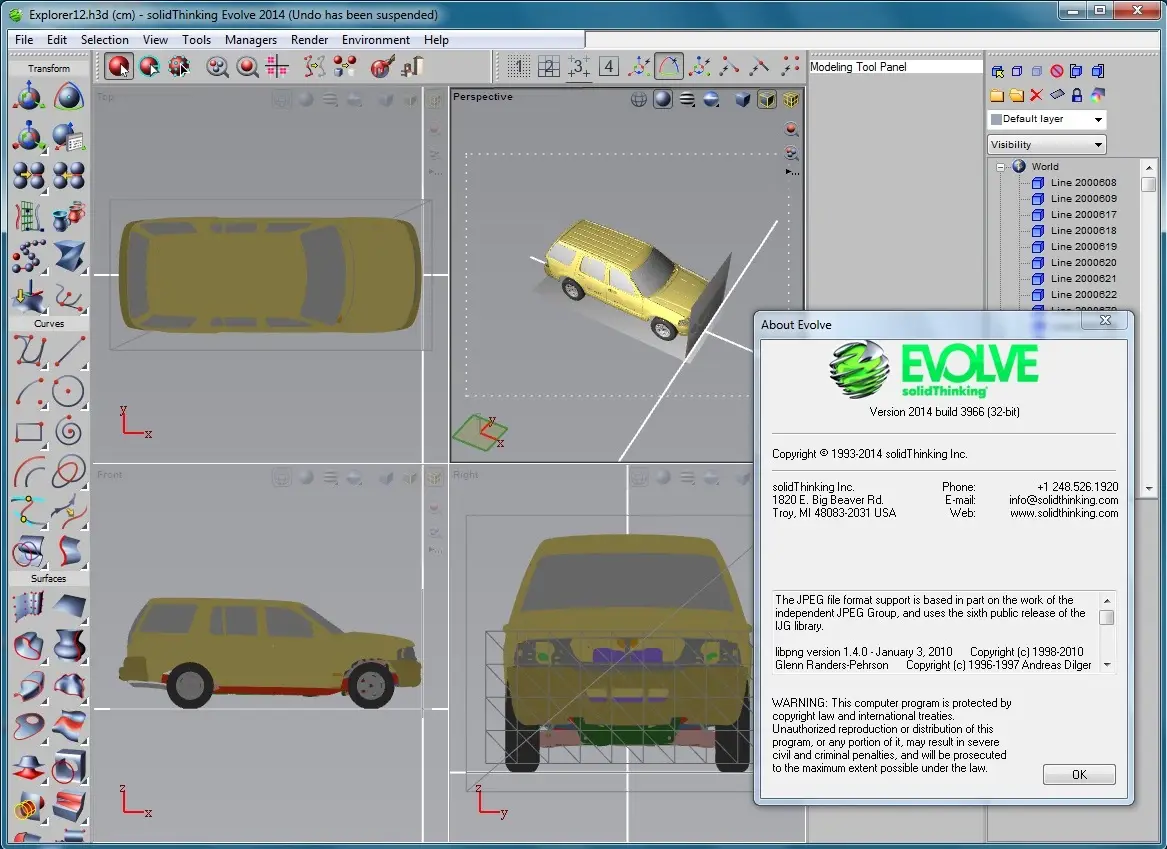The height and width of the screenshot is (849, 1167).
Task: Open the Selection menu
Action: [104, 39]
